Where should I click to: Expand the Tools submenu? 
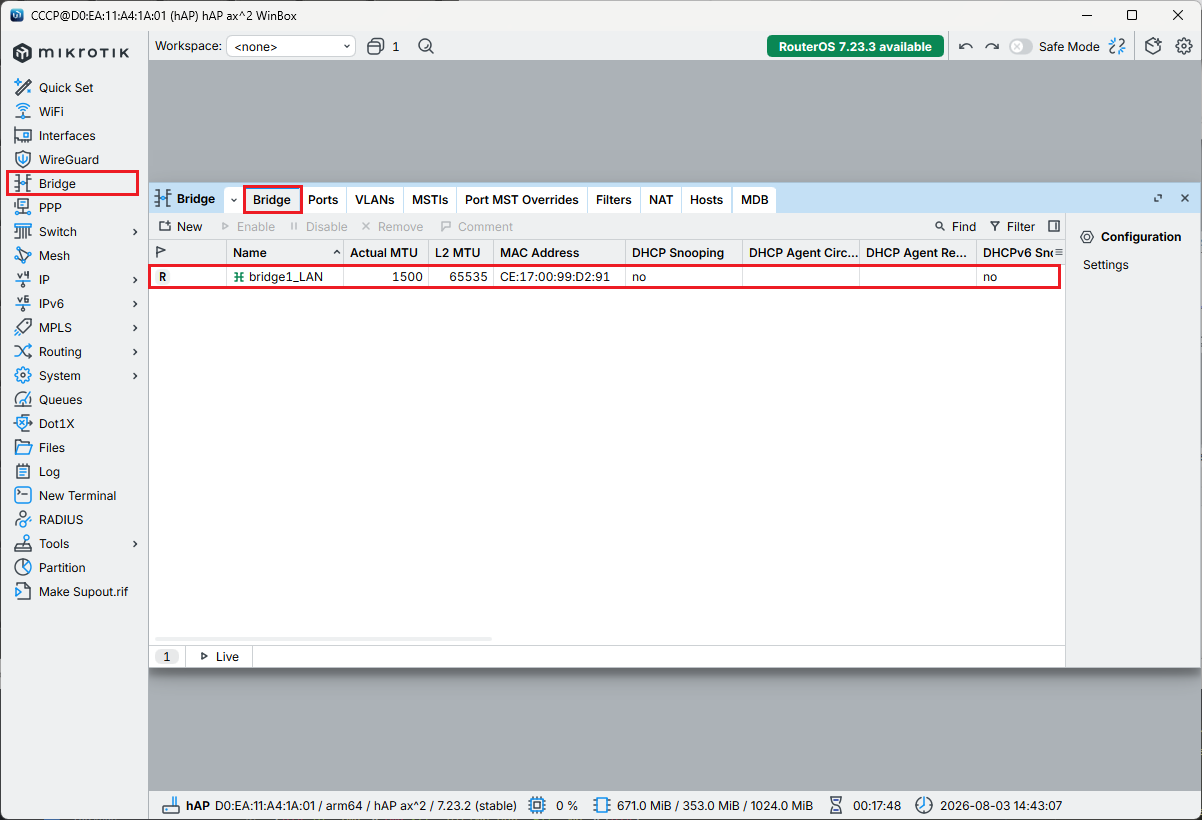135,544
